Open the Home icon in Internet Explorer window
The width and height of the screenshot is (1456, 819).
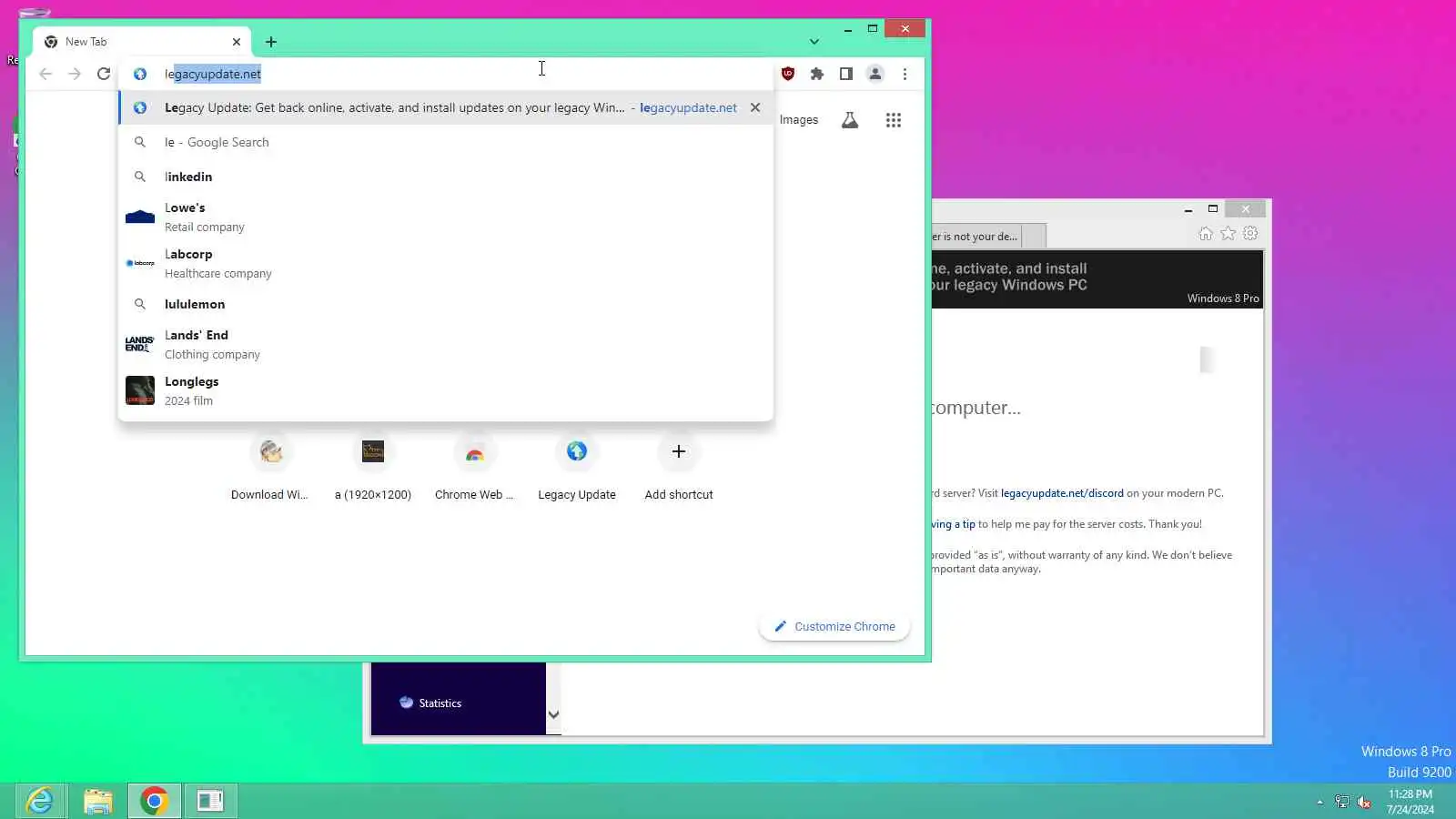pyautogui.click(x=1206, y=234)
